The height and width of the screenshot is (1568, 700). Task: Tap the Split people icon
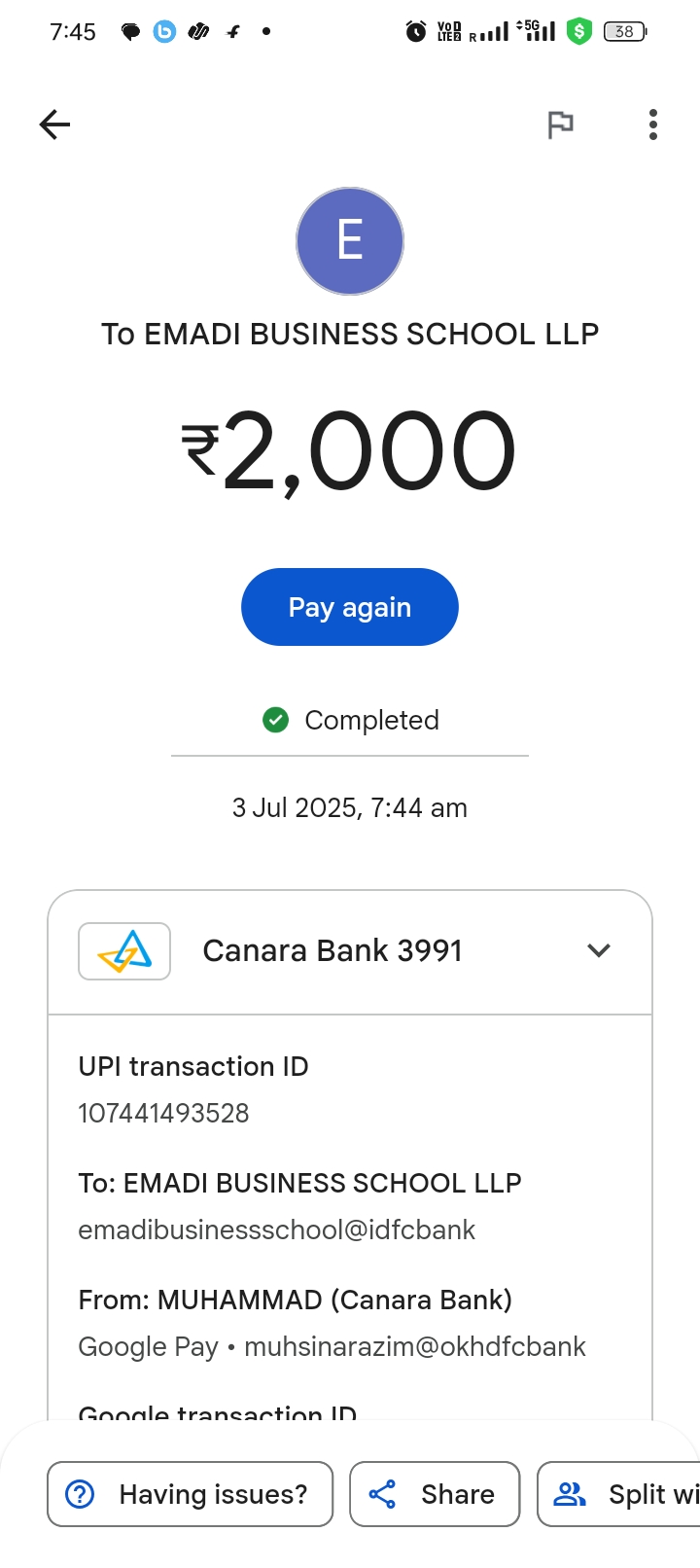click(570, 1494)
